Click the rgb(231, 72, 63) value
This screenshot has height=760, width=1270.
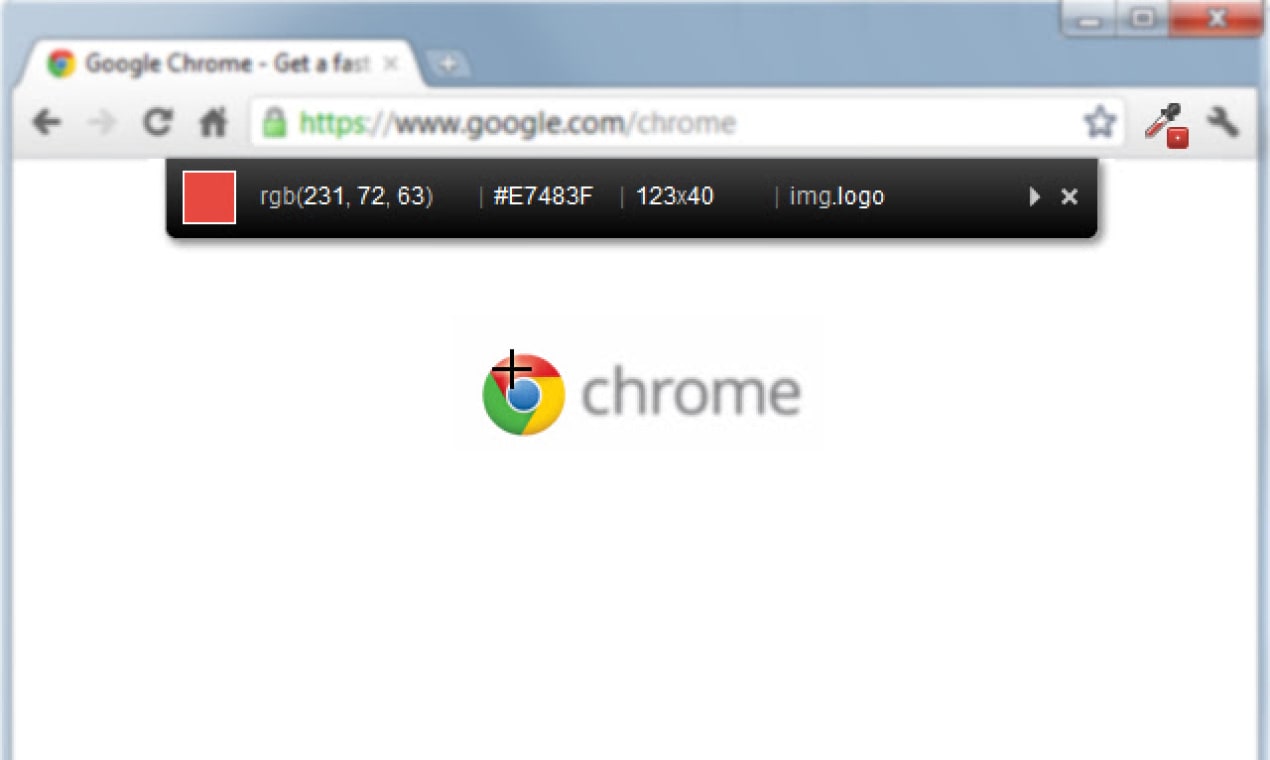tap(346, 197)
